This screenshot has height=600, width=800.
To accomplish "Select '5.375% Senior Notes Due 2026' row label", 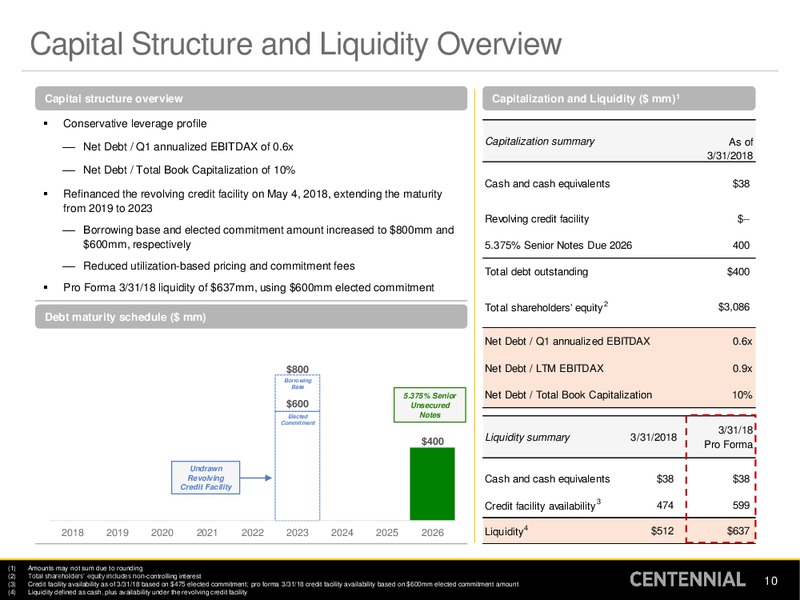I will pyautogui.click(x=558, y=245).
